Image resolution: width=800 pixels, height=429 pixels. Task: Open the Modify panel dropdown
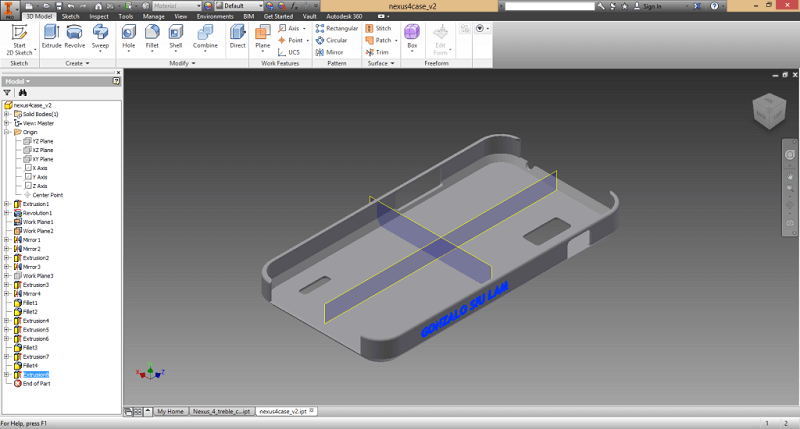[x=182, y=63]
